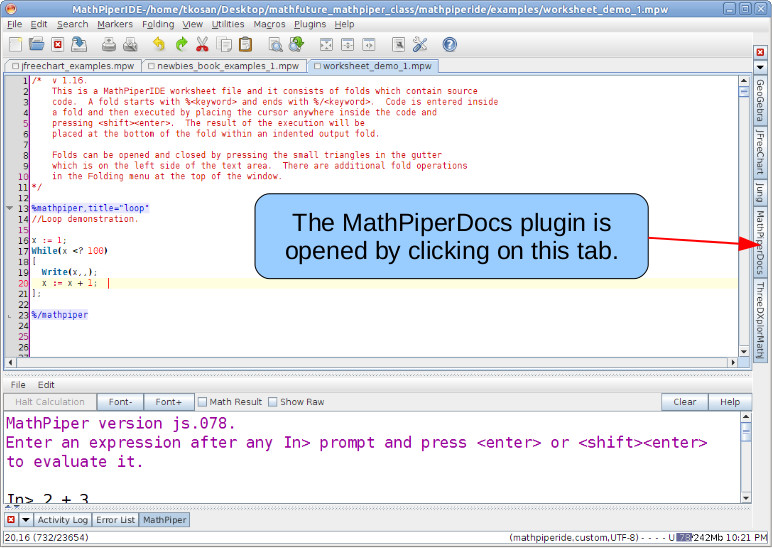Viewport: 772px width, 548px height.
Task: Click the Clear console button
Action: click(684, 402)
